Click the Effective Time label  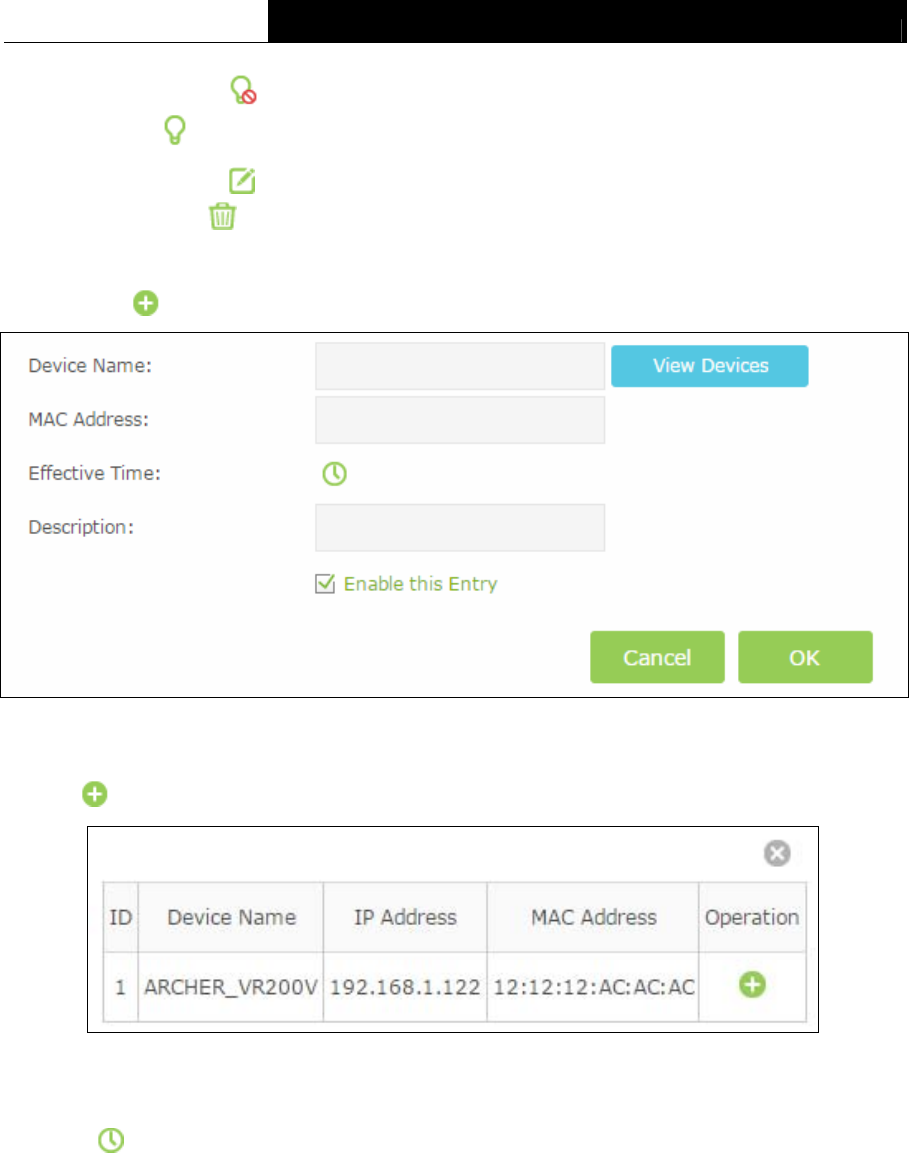coord(94,473)
